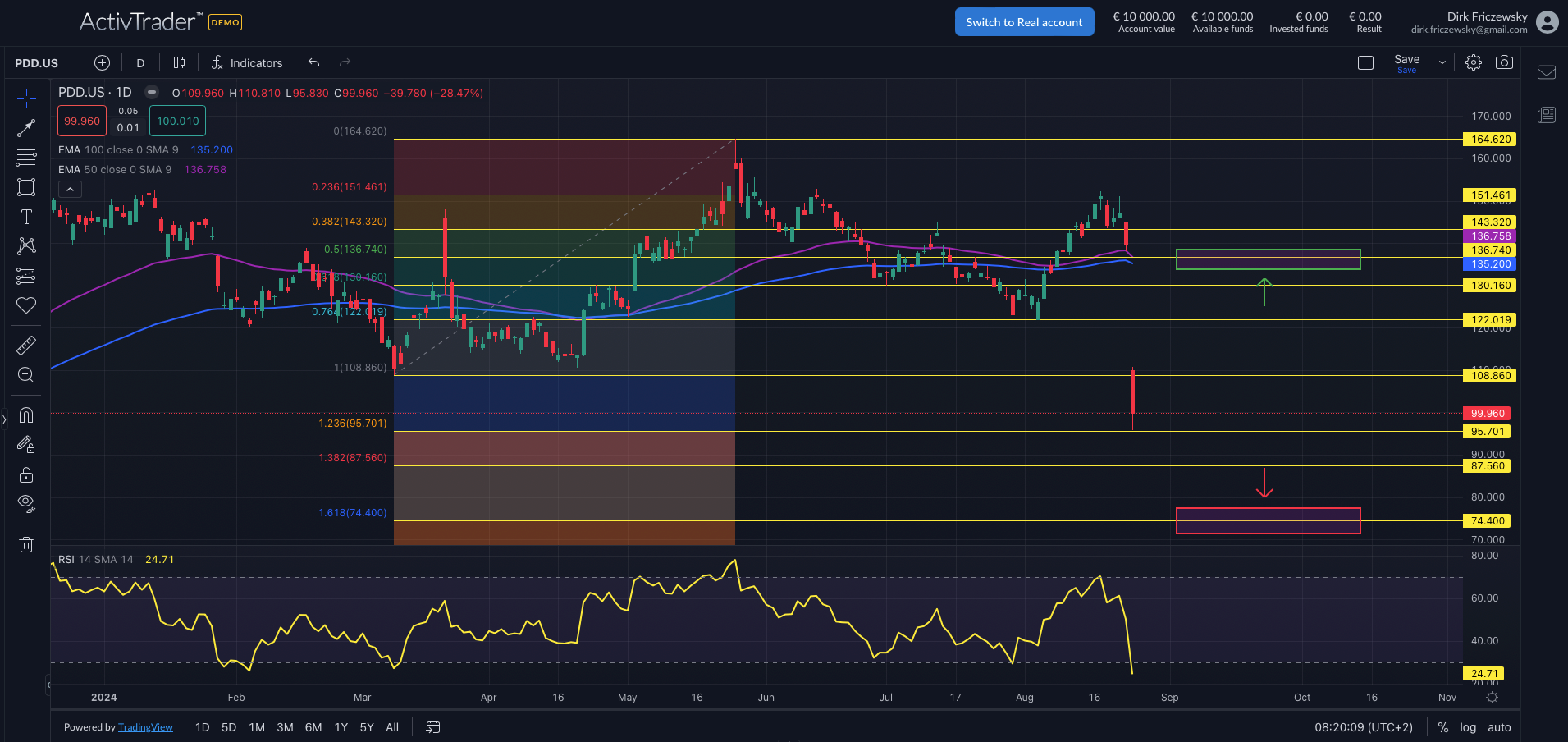Select the text annotation tool
The width and height of the screenshot is (1568, 742).
pyautogui.click(x=26, y=217)
